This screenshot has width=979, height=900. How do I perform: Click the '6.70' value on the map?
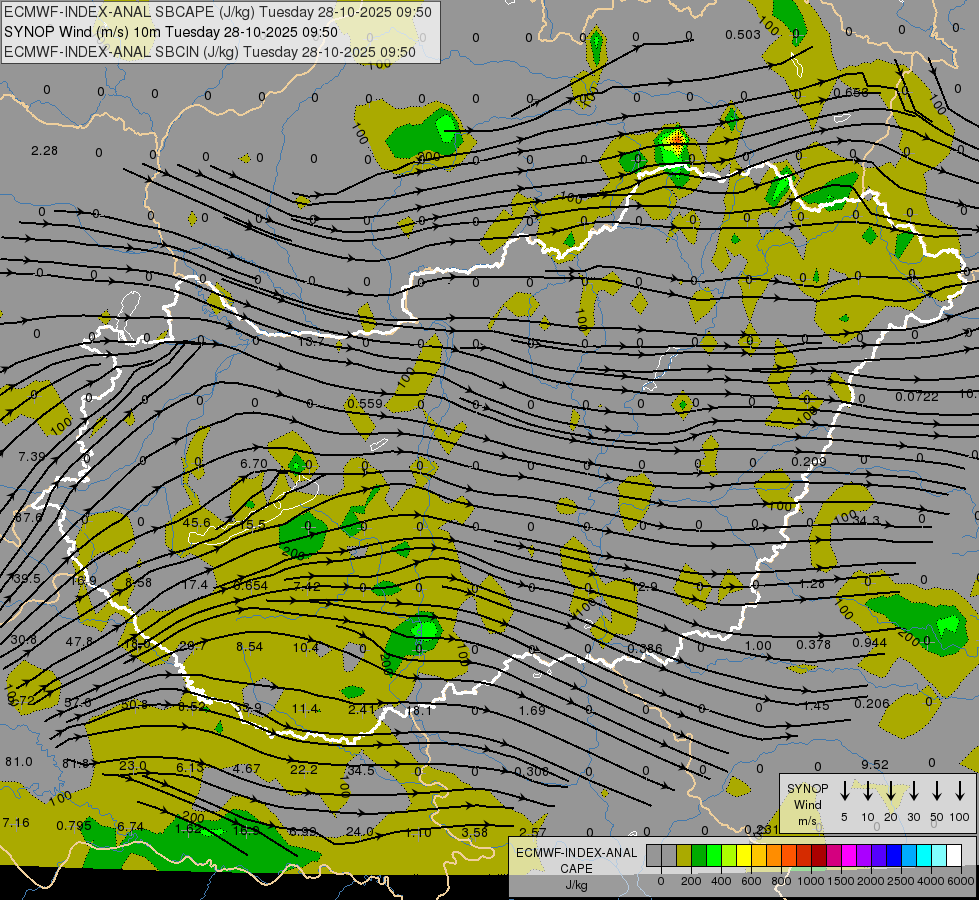(x=253, y=463)
